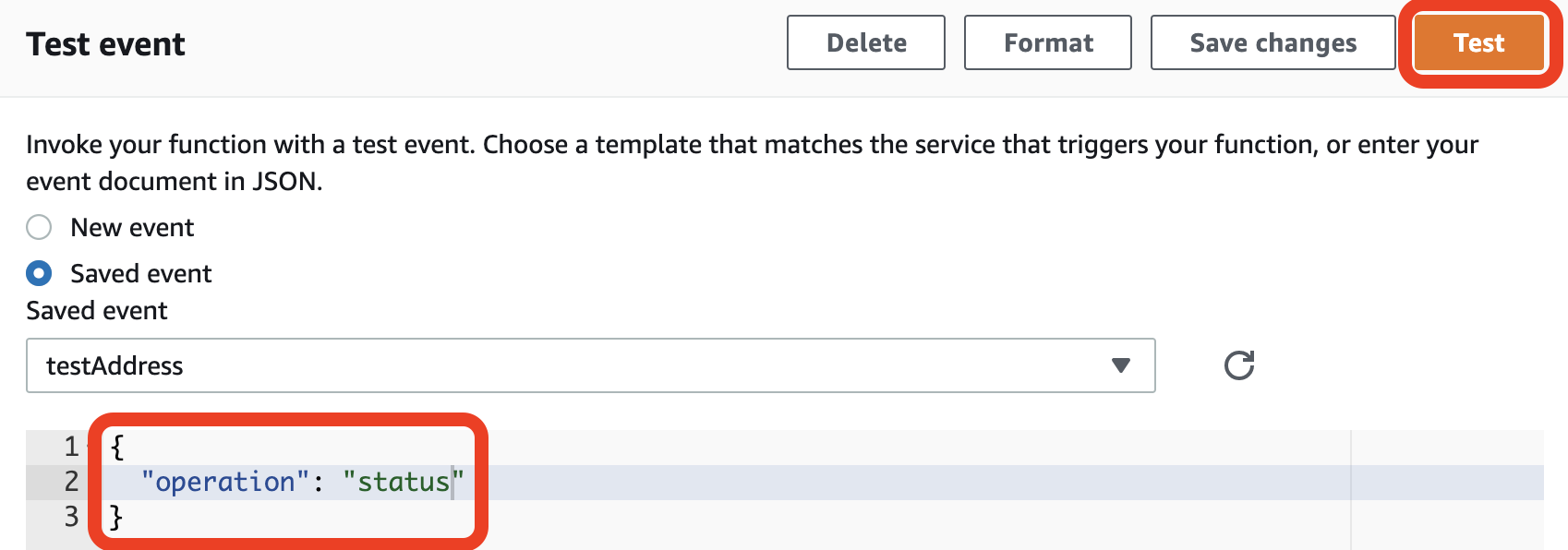Click the opening brace on line 1

(x=117, y=447)
